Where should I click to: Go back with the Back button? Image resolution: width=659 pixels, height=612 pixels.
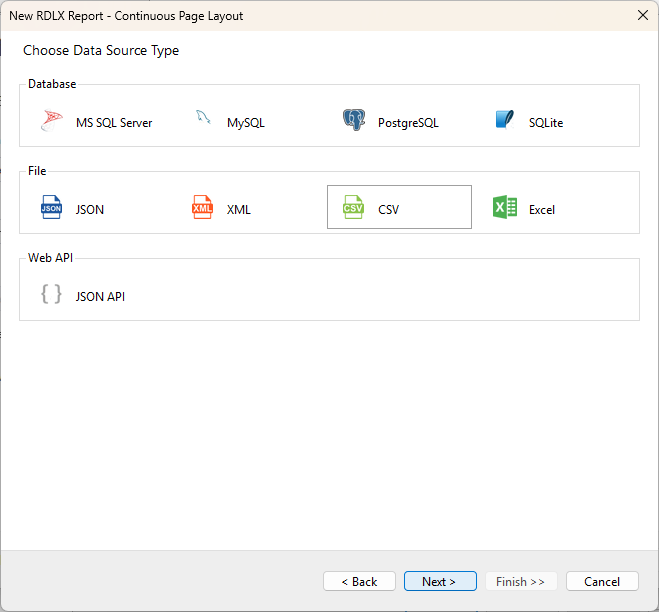tap(359, 581)
